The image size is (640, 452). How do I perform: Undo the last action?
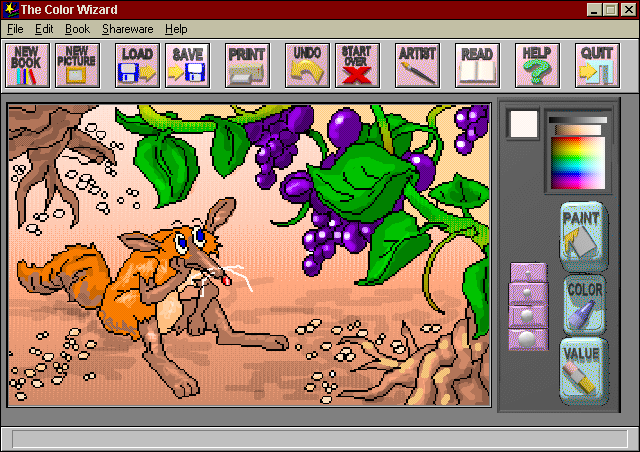307,65
